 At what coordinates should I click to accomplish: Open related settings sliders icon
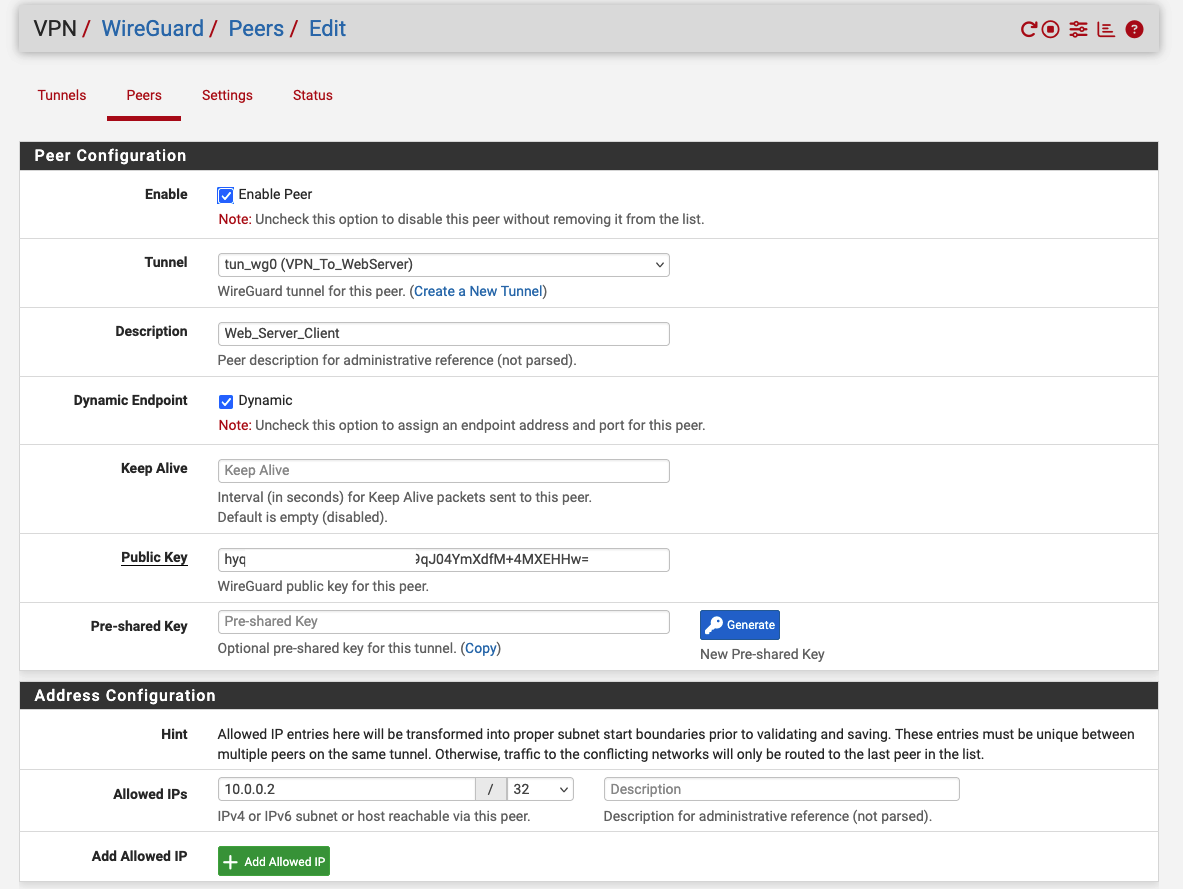pos(1078,29)
